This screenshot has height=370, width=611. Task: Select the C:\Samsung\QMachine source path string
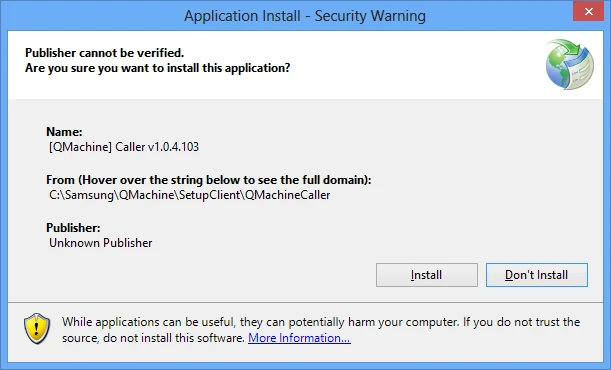[189, 195]
